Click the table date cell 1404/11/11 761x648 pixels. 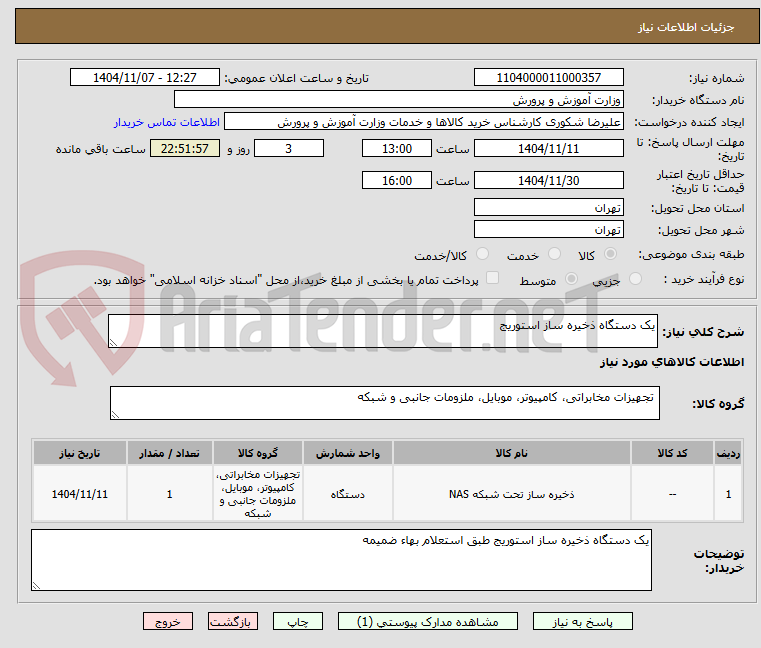pos(80,494)
